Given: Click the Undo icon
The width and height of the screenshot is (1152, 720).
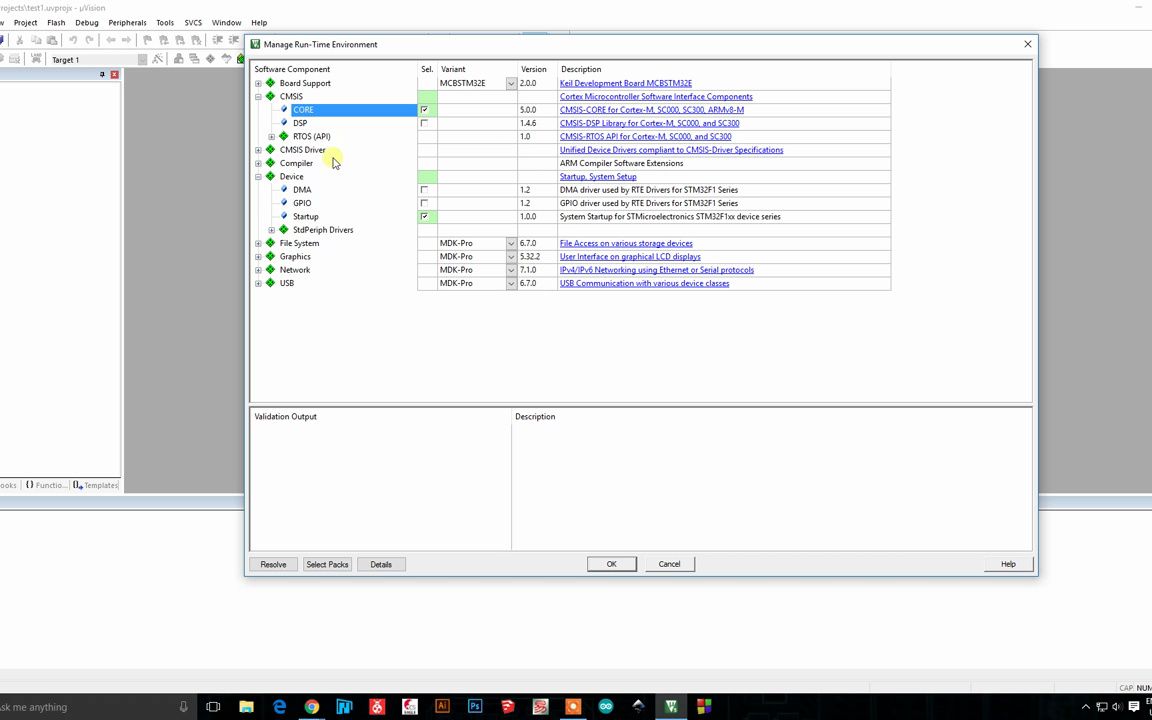Looking at the screenshot, I should (x=71, y=40).
